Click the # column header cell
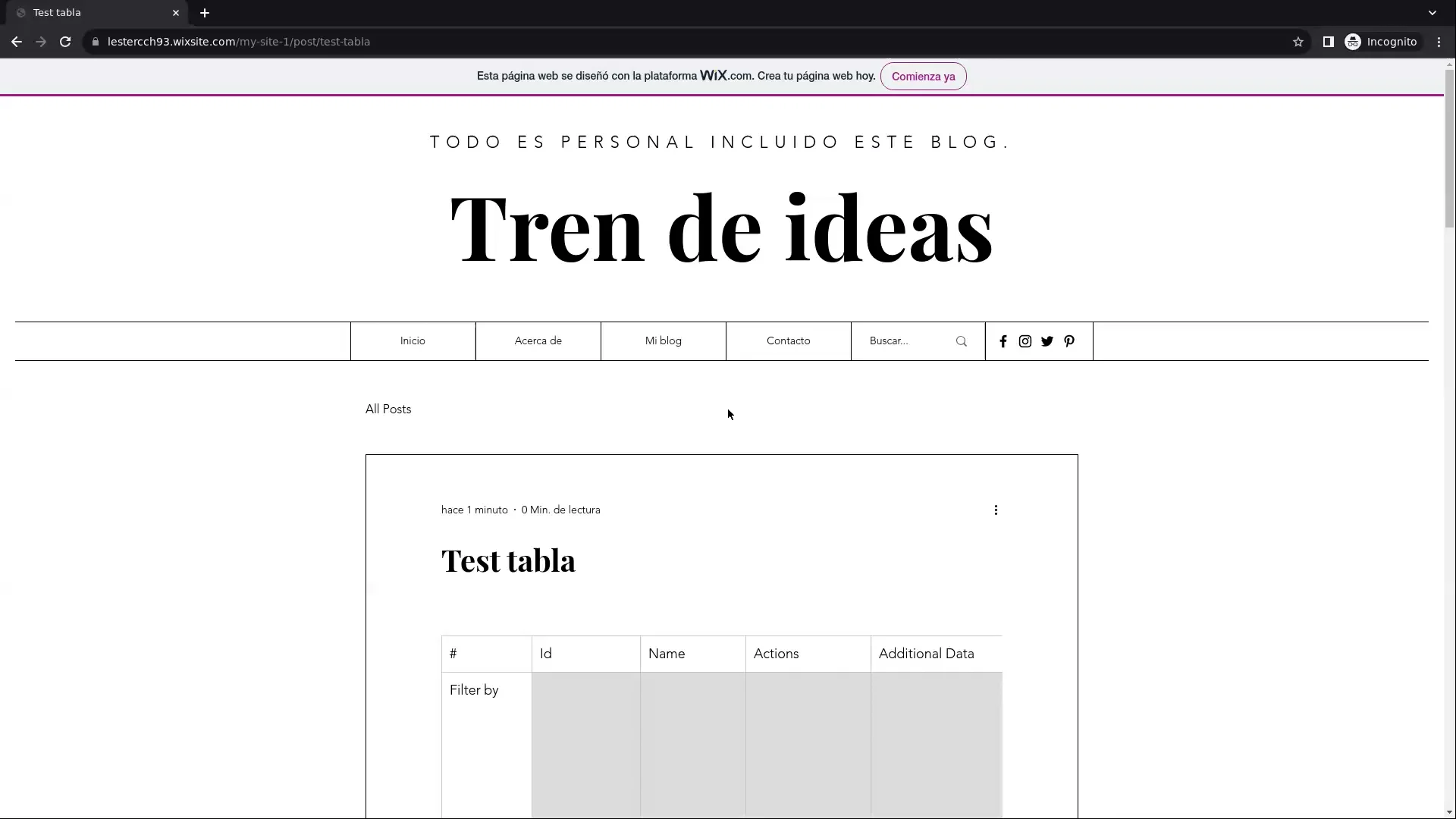Viewport: 1456px width, 819px height. (487, 654)
